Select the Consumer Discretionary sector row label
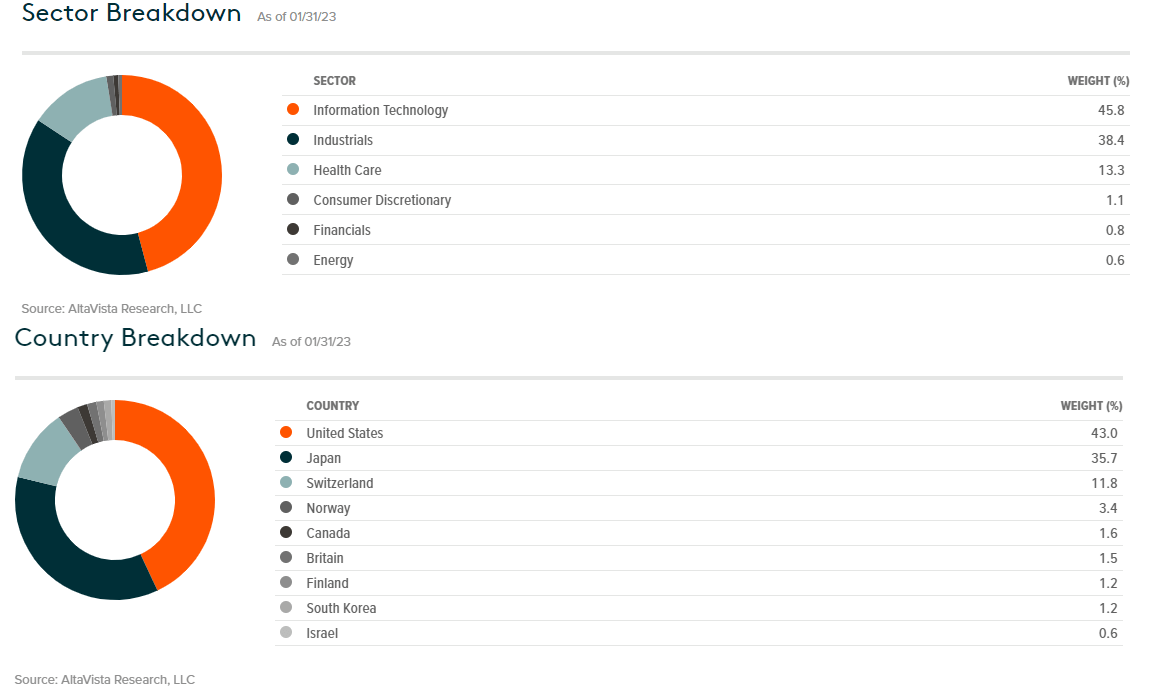 pos(382,200)
